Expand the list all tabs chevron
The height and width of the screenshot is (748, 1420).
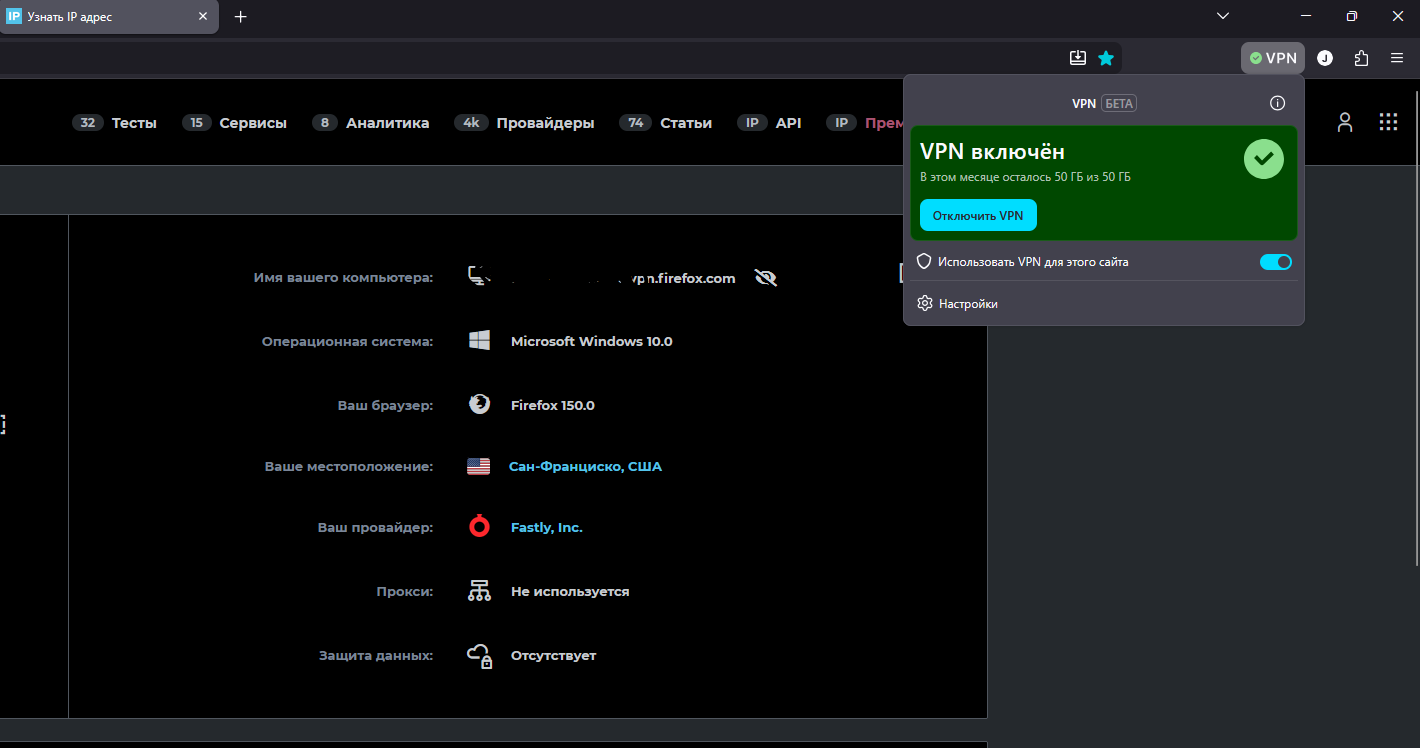(1223, 16)
